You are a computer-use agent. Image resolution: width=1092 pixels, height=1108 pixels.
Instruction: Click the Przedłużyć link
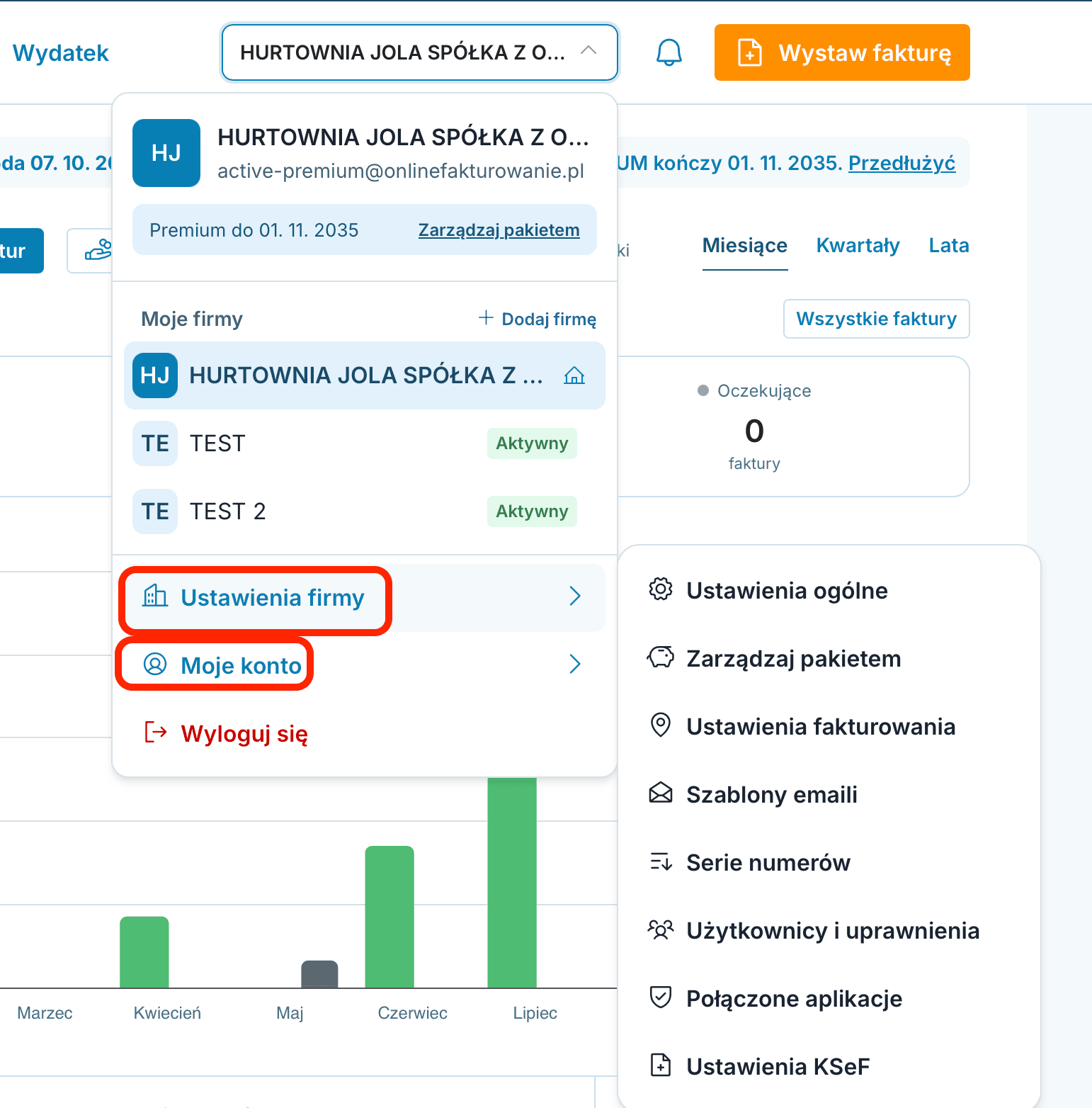tap(902, 163)
